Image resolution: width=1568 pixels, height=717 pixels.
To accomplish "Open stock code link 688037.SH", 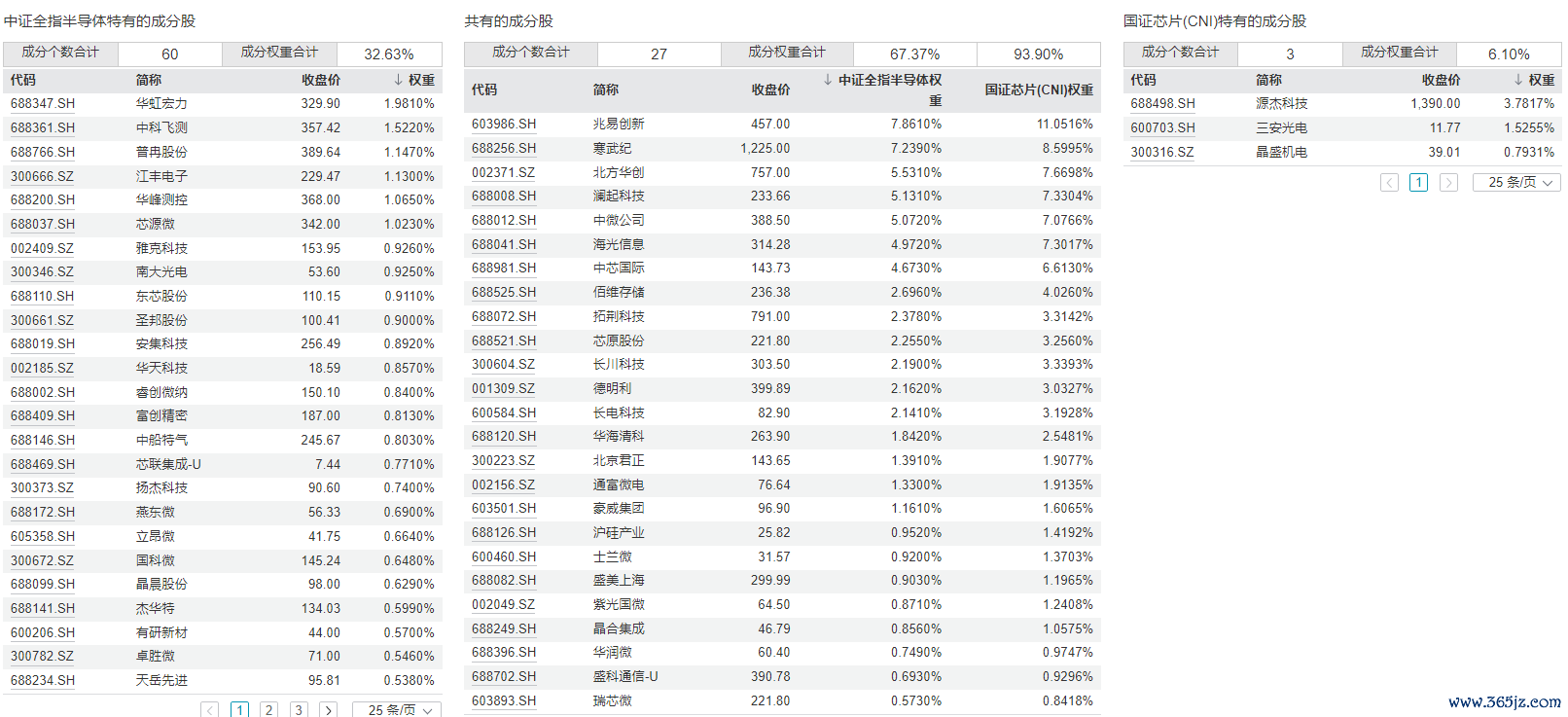I will tap(43, 224).
